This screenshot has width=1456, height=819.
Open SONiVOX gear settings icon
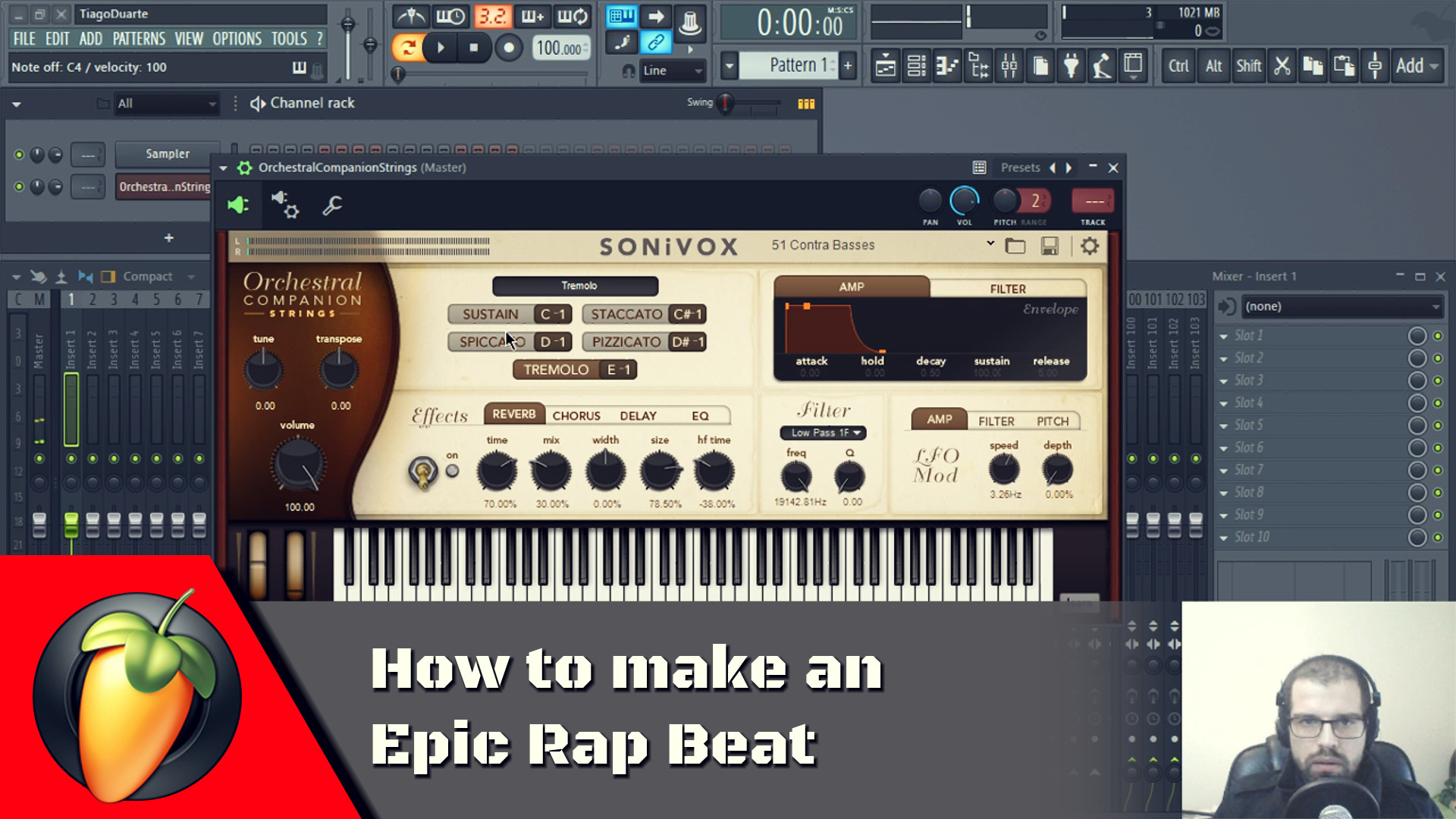(x=1090, y=246)
